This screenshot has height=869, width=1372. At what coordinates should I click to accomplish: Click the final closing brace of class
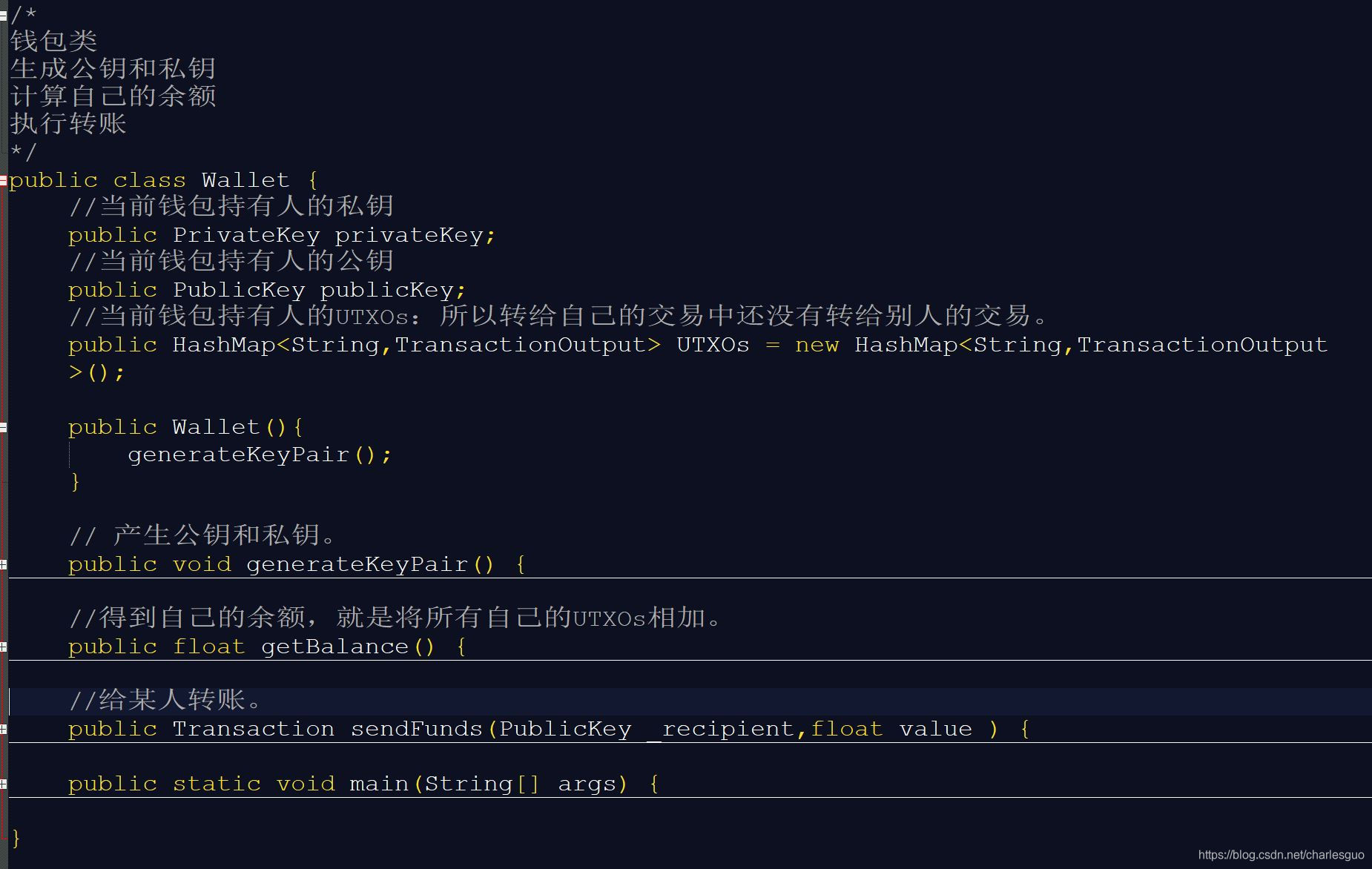click(16, 839)
